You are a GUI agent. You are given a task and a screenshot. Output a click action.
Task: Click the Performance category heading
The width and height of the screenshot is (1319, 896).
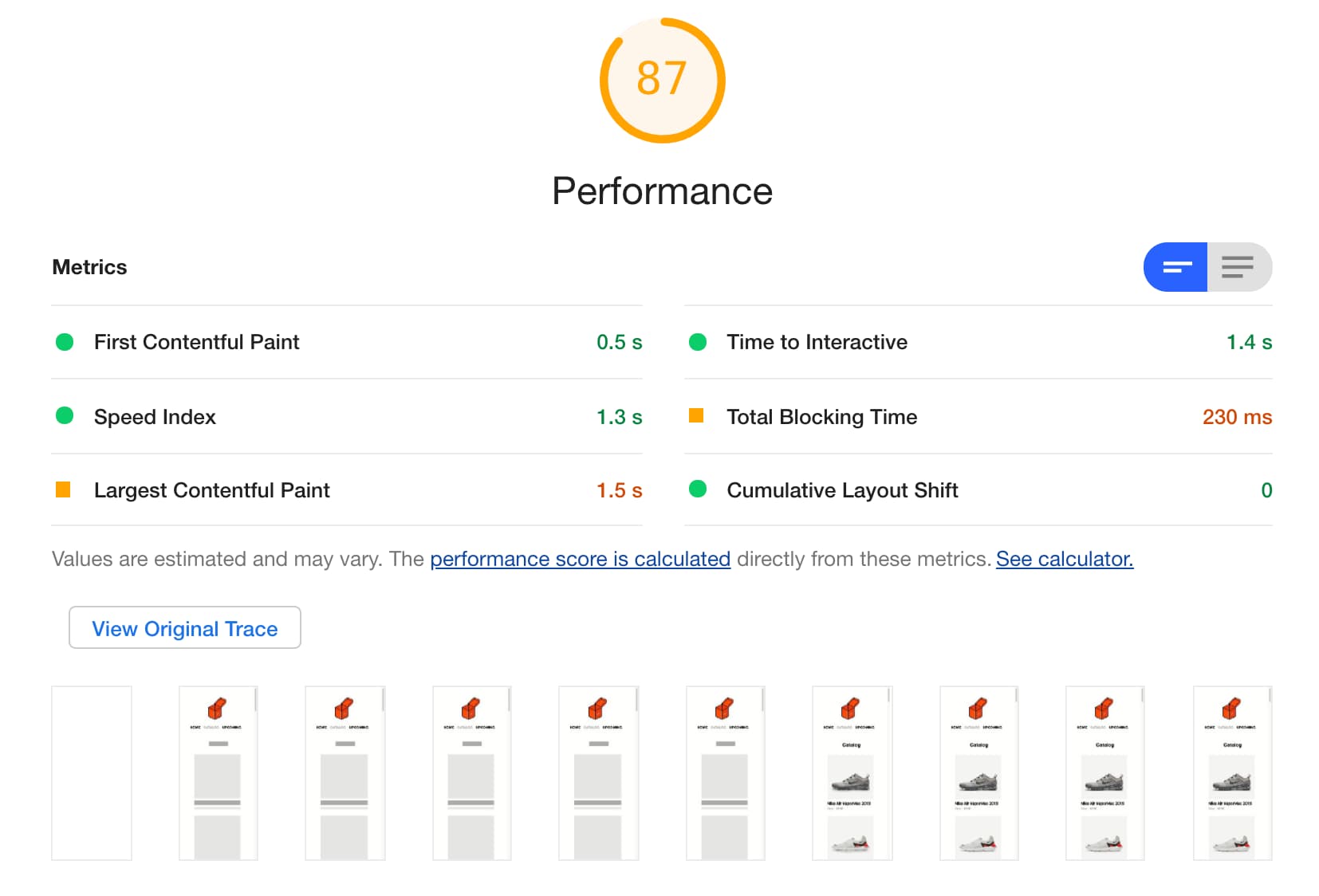coord(662,191)
